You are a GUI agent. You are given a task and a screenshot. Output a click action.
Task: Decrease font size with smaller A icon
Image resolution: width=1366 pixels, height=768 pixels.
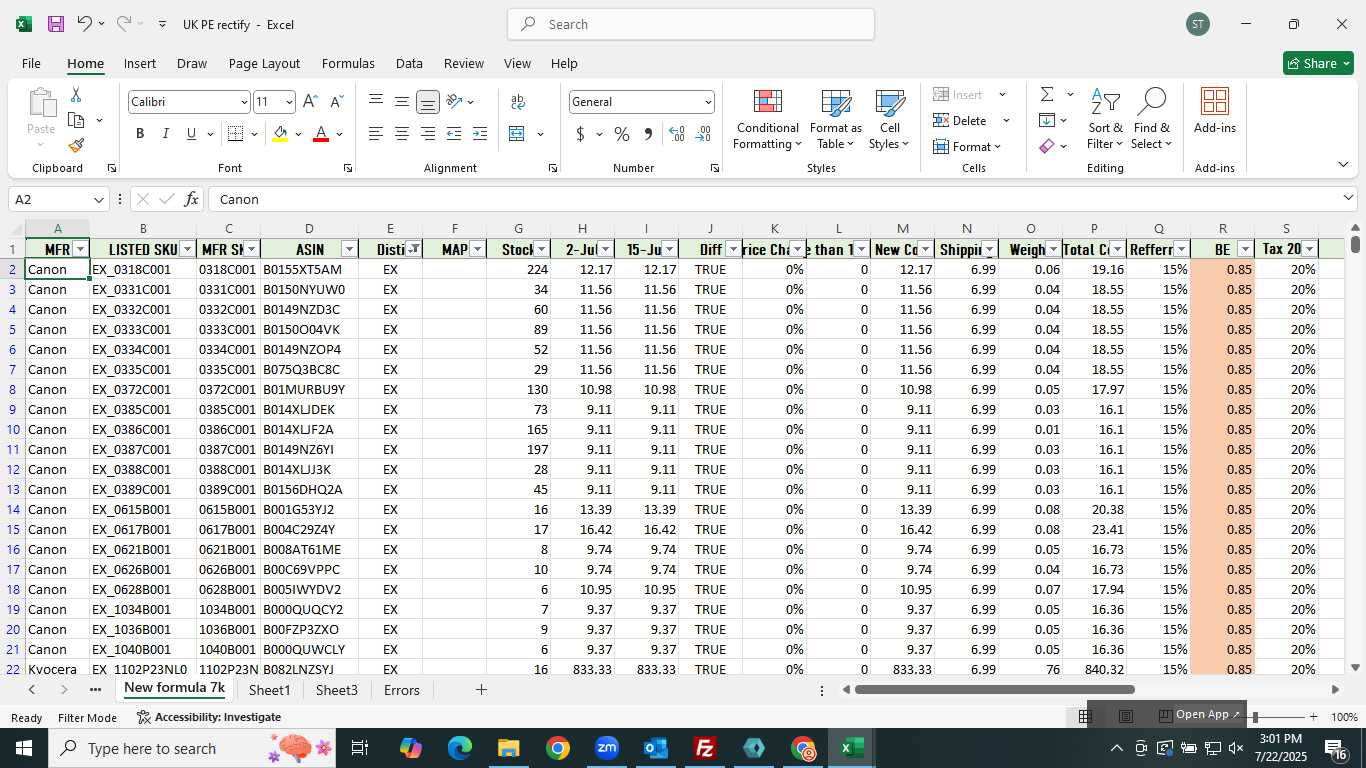[336, 102]
